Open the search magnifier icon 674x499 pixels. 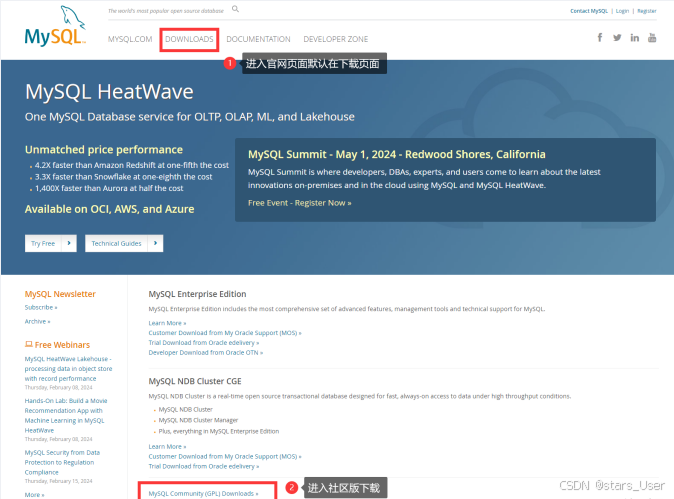tap(235, 9)
